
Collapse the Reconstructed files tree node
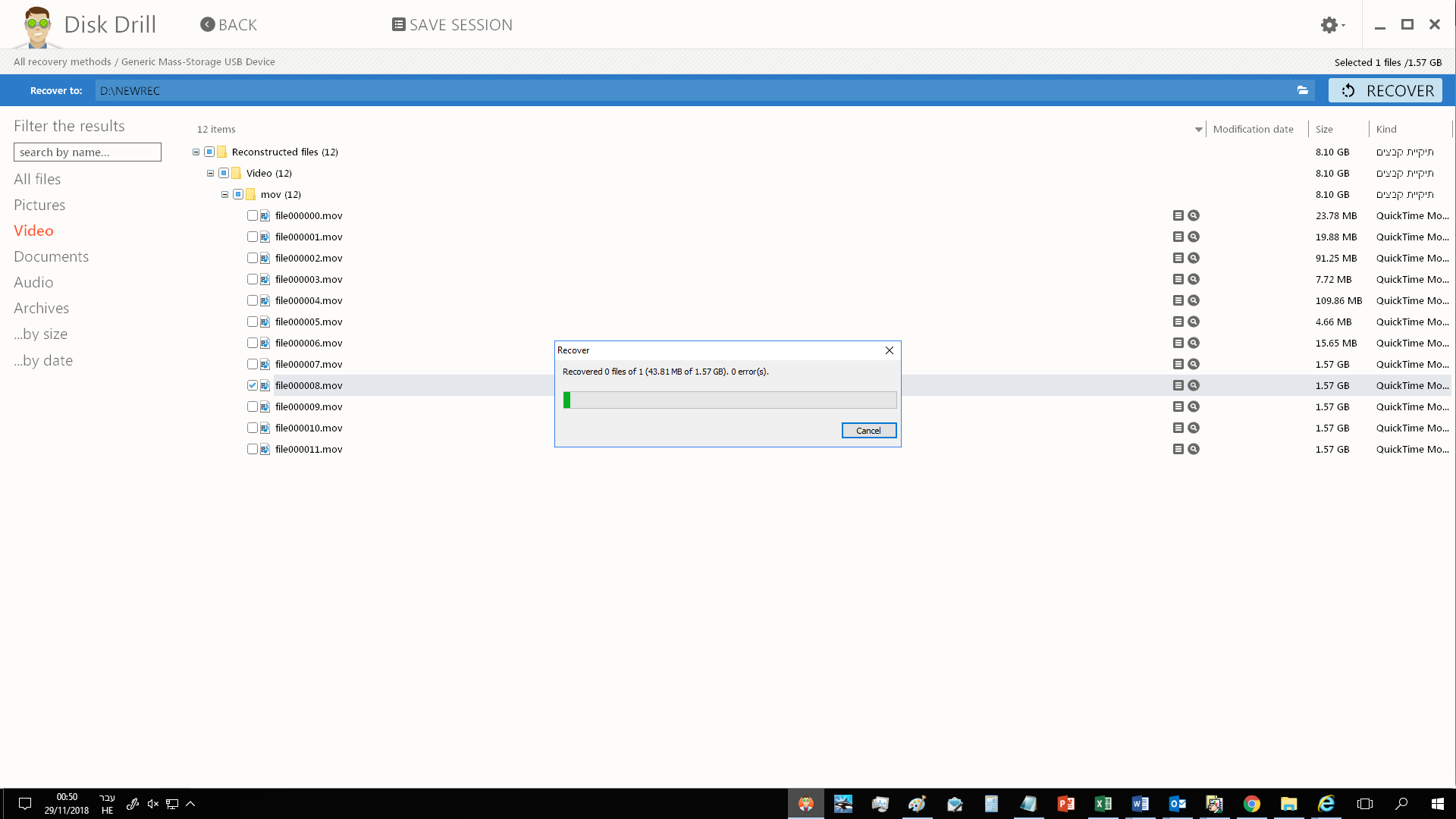pos(196,152)
